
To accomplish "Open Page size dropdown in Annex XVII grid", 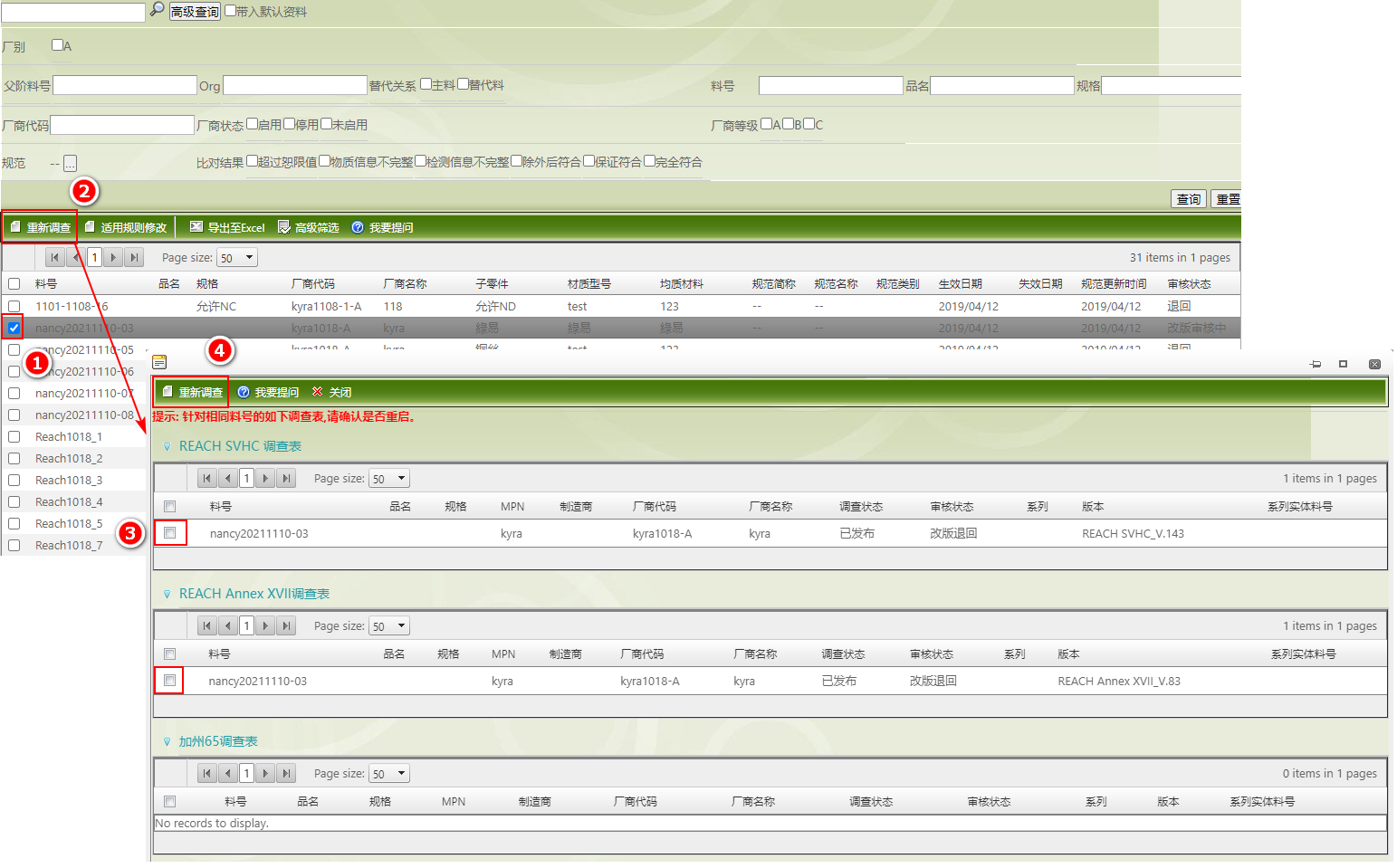I will click(389, 626).
